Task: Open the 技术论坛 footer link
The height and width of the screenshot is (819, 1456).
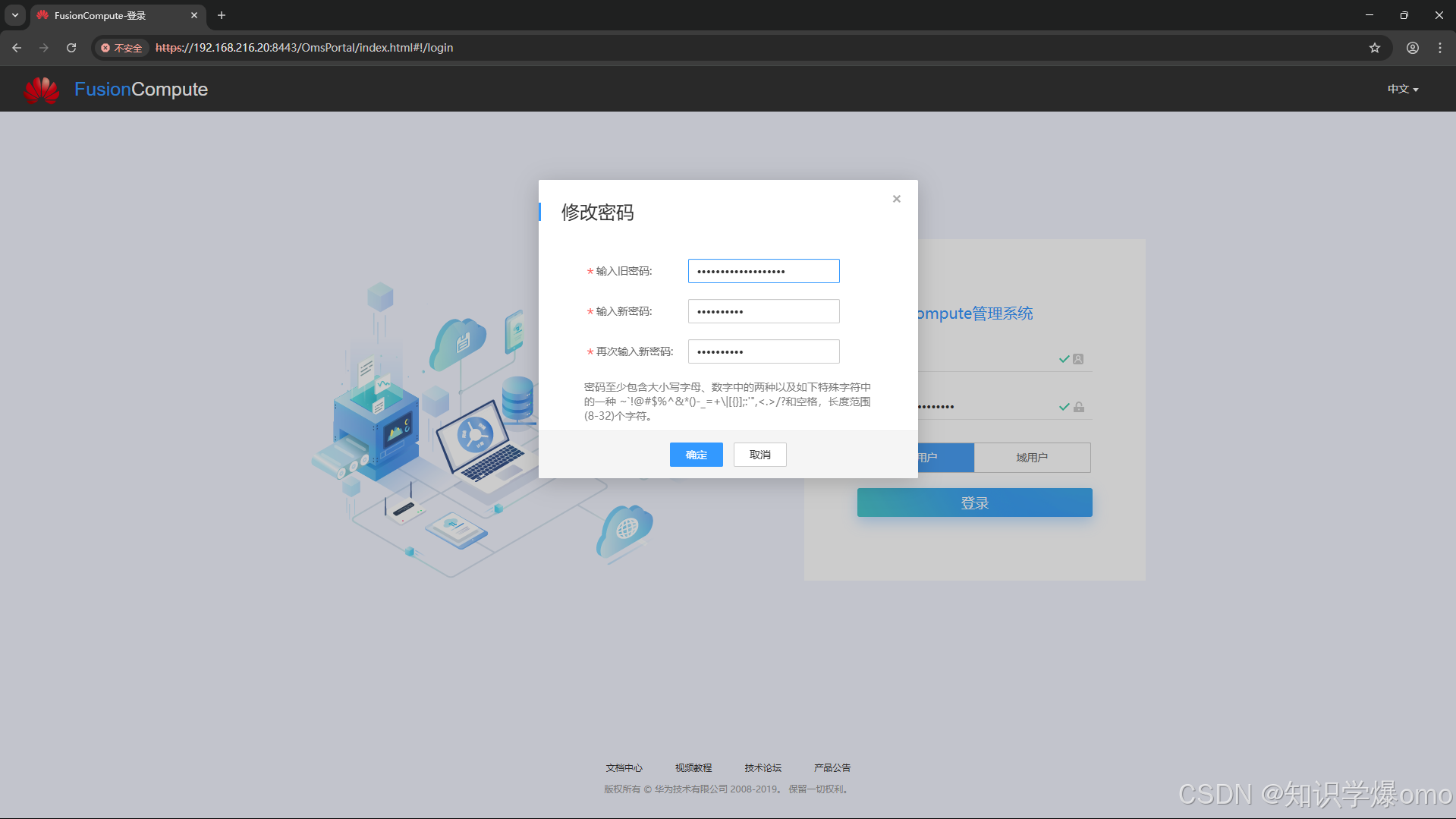Action: tap(763, 768)
